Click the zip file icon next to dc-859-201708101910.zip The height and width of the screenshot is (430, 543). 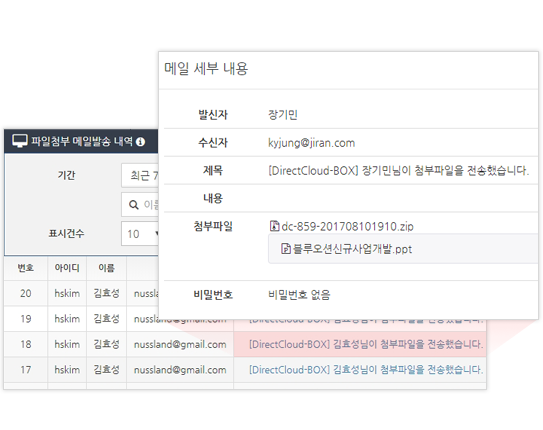point(274,226)
